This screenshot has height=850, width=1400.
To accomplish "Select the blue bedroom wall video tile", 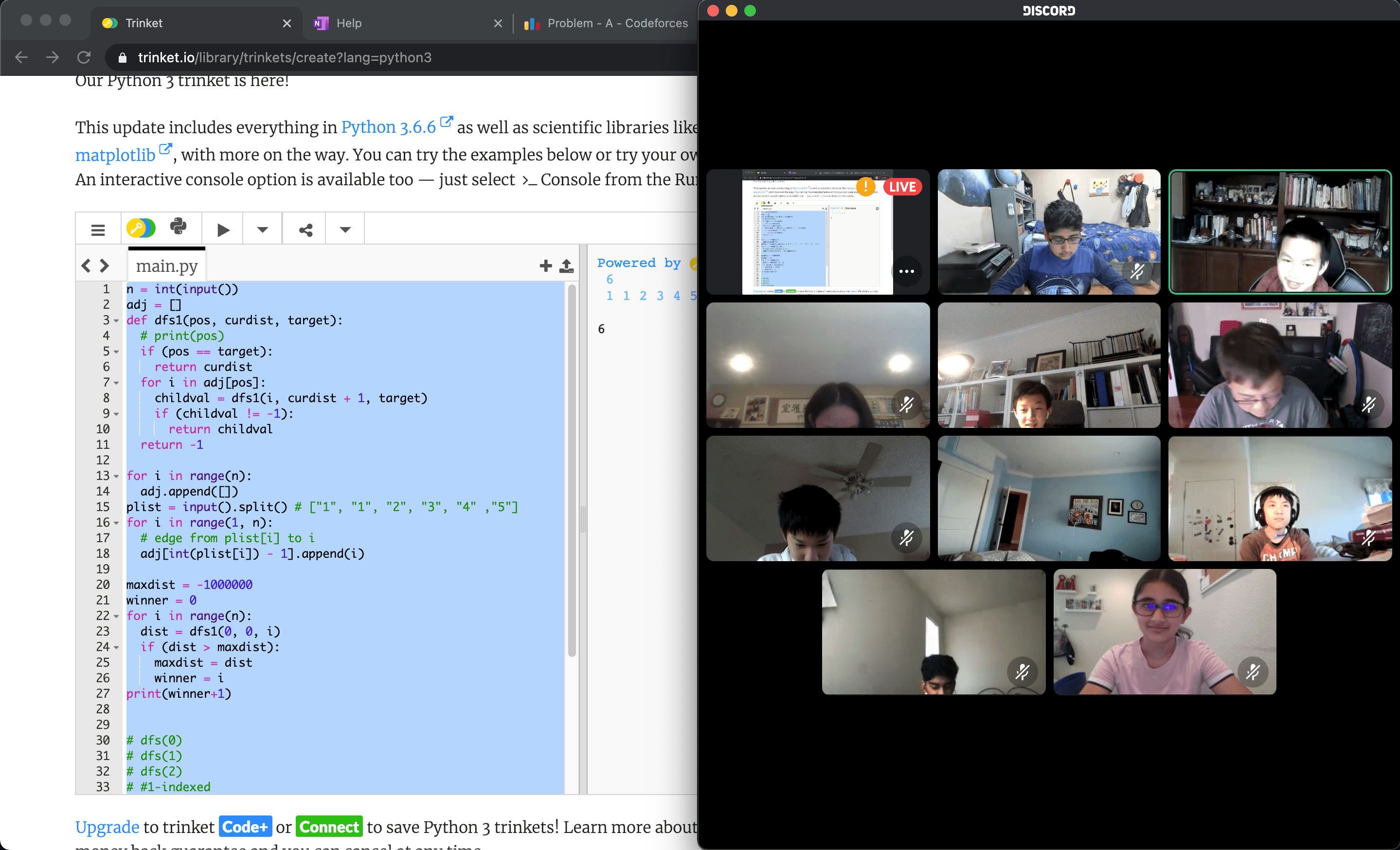I will [x=1049, y=498].
